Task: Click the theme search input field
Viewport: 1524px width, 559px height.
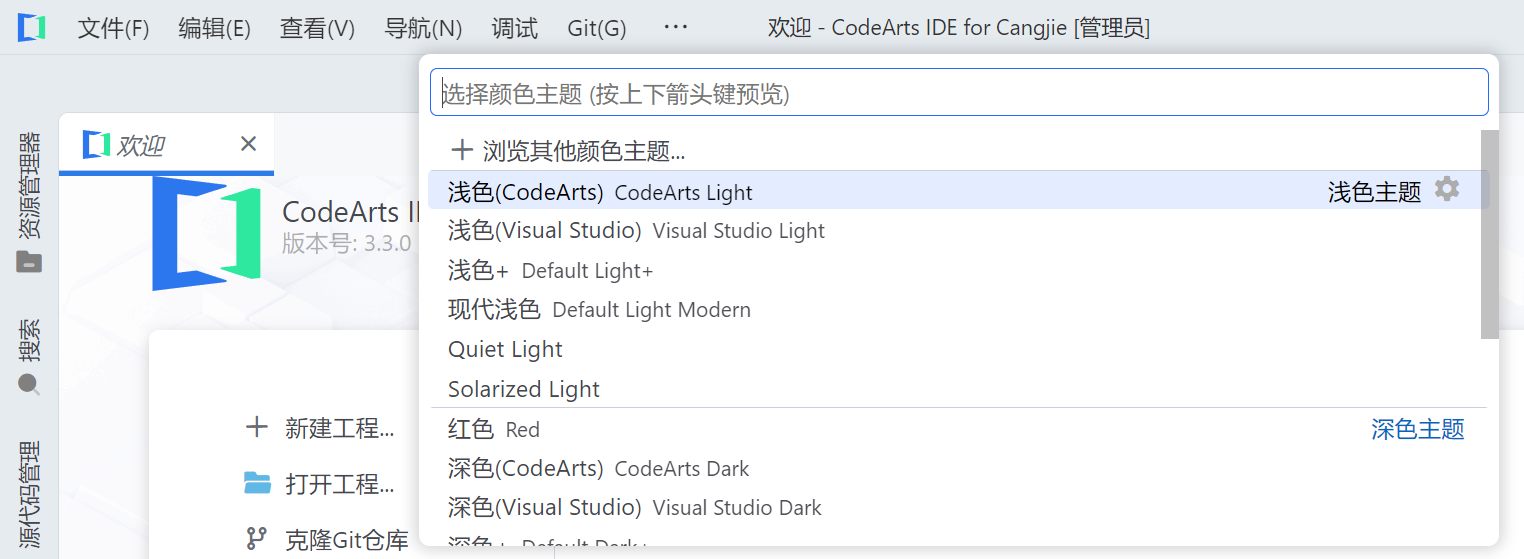Action: pos(959,93)
